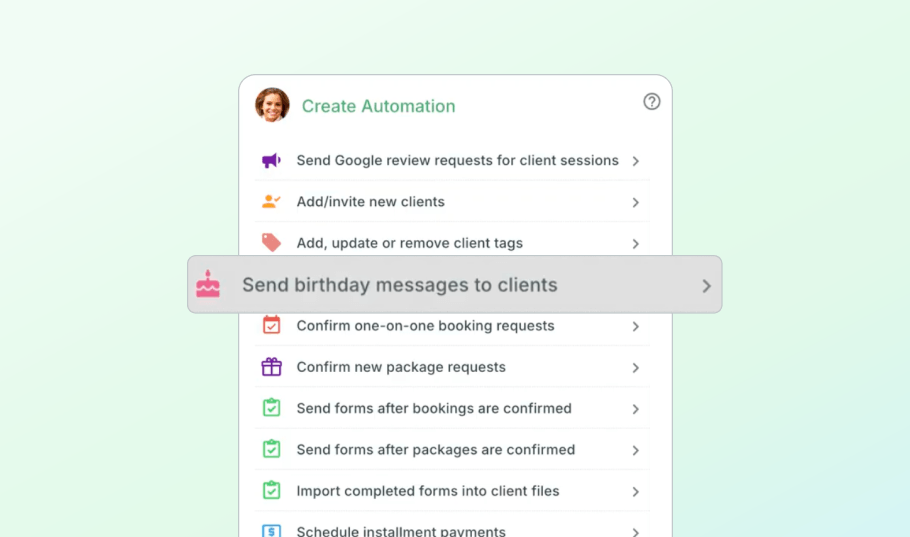Click the dollar icon for installment payments

[x=271, y=531]
